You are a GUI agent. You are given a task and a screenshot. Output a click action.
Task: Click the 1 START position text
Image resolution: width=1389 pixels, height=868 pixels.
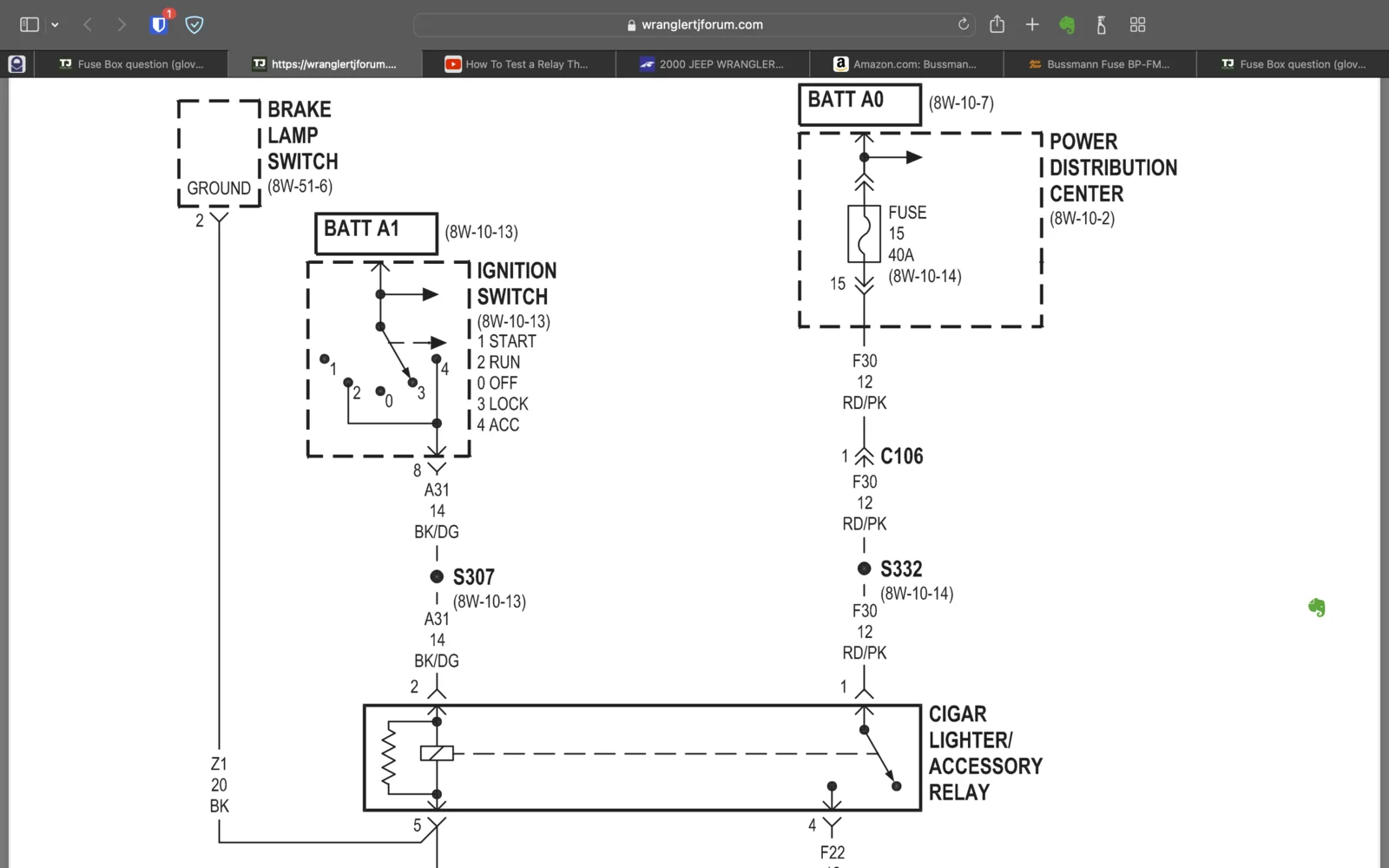506,341
